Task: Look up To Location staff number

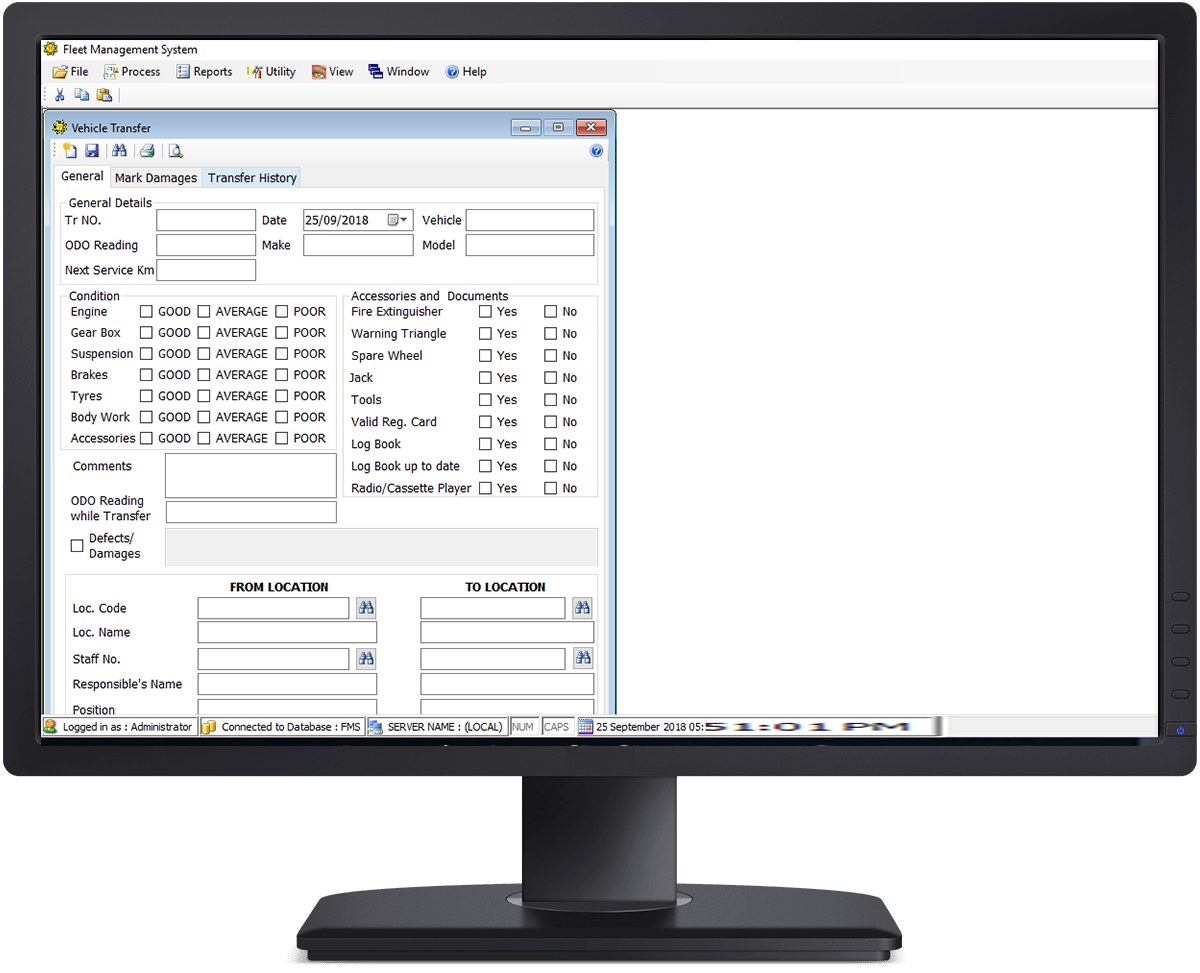Action: coord(583,658)
